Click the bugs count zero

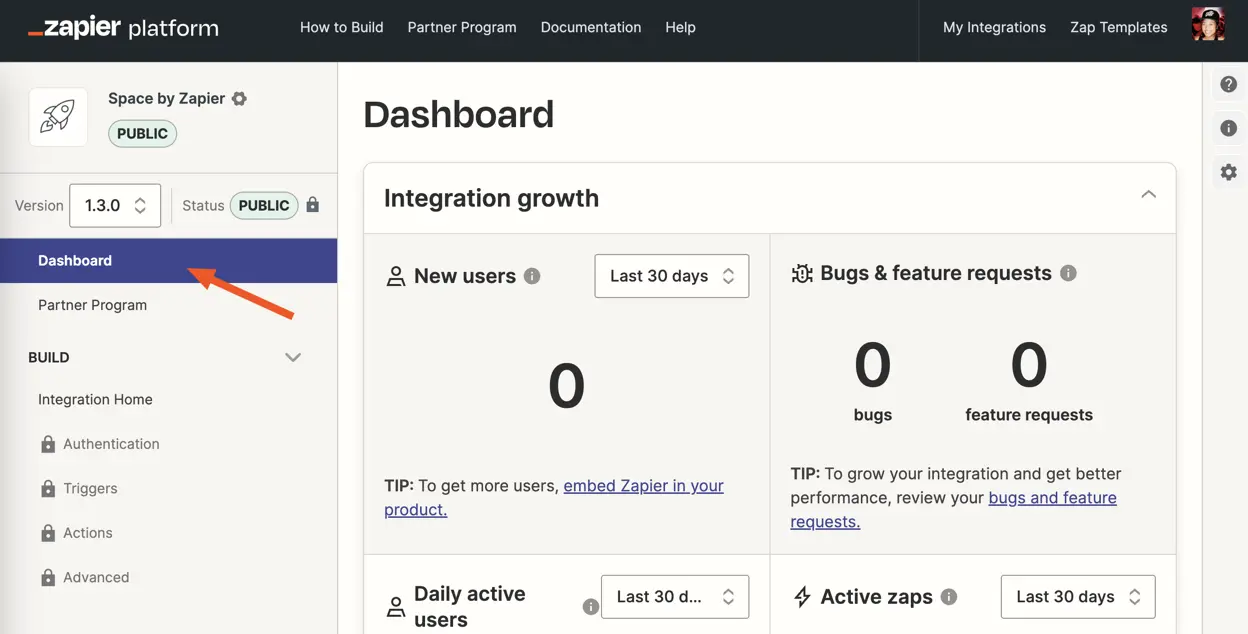(x=872, y=365)
